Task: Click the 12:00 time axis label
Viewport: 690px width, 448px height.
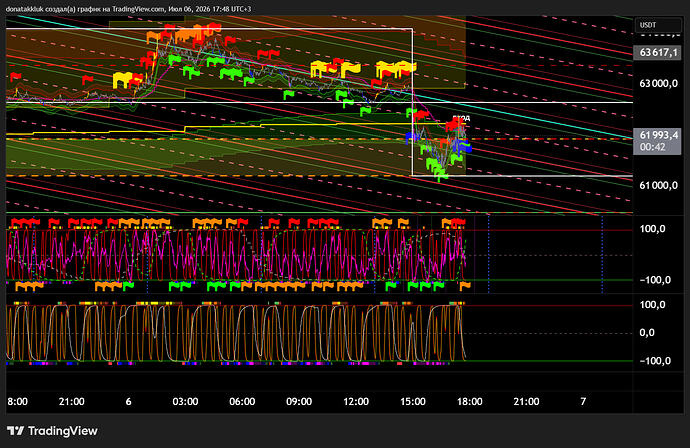Action: (x=356, y=401)
